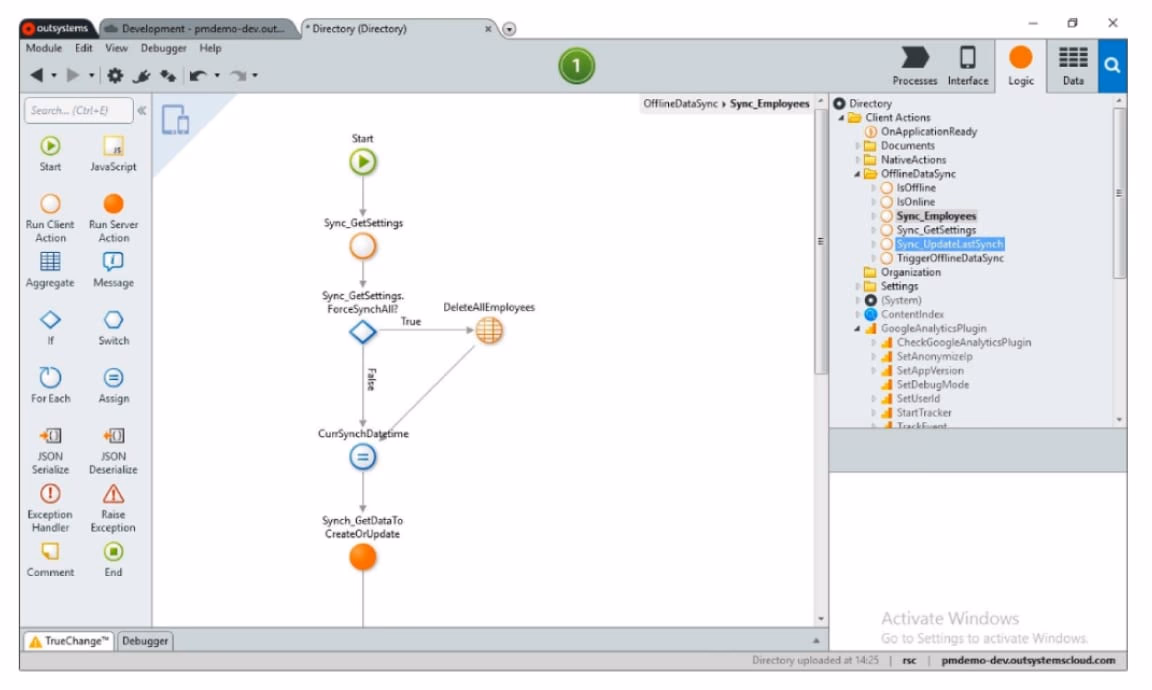Select the Exception Handler tool

point(50,508)
